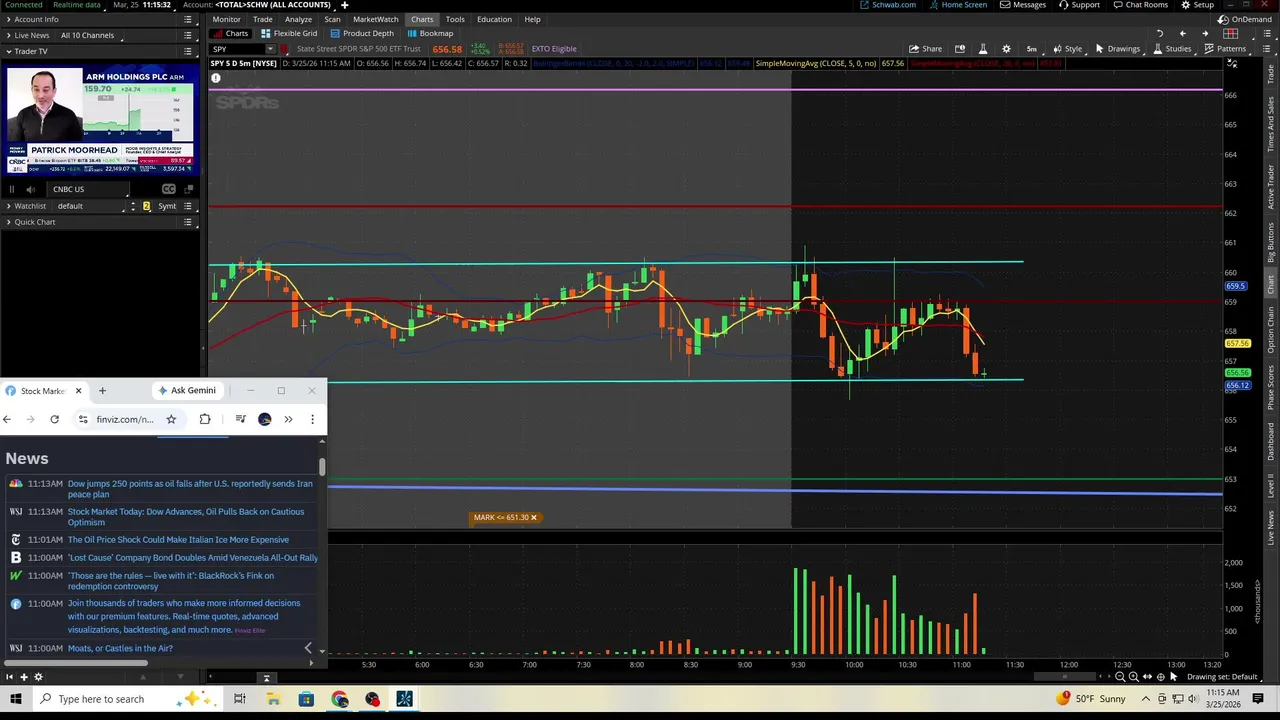Click the chart horizontal scrollbar thumb
This screenshot has width=1280, height=720.
(1066, 677)
